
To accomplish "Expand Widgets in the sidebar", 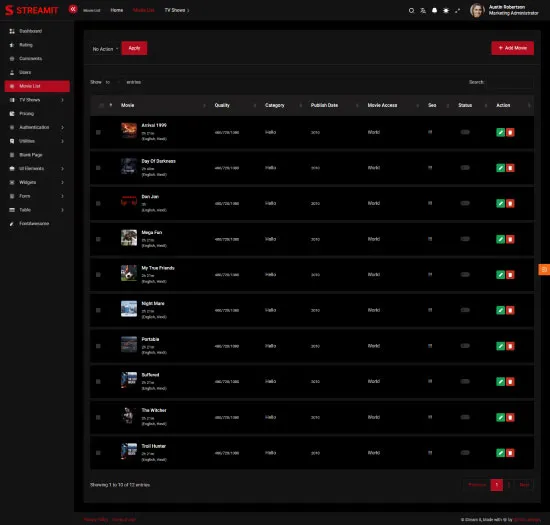I will [37, 182].
